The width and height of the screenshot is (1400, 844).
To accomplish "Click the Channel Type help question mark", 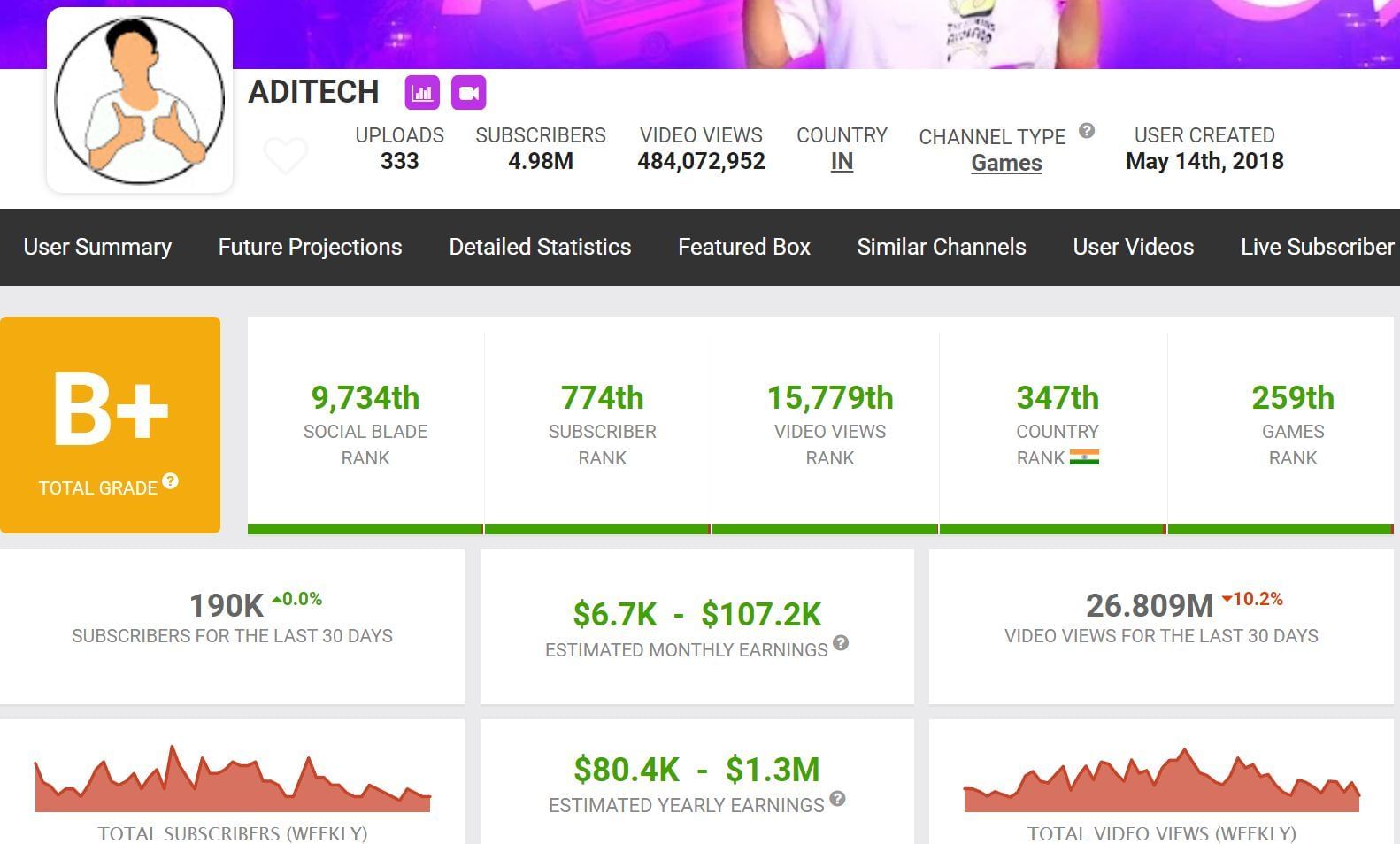I will [x=1087, y=131].
